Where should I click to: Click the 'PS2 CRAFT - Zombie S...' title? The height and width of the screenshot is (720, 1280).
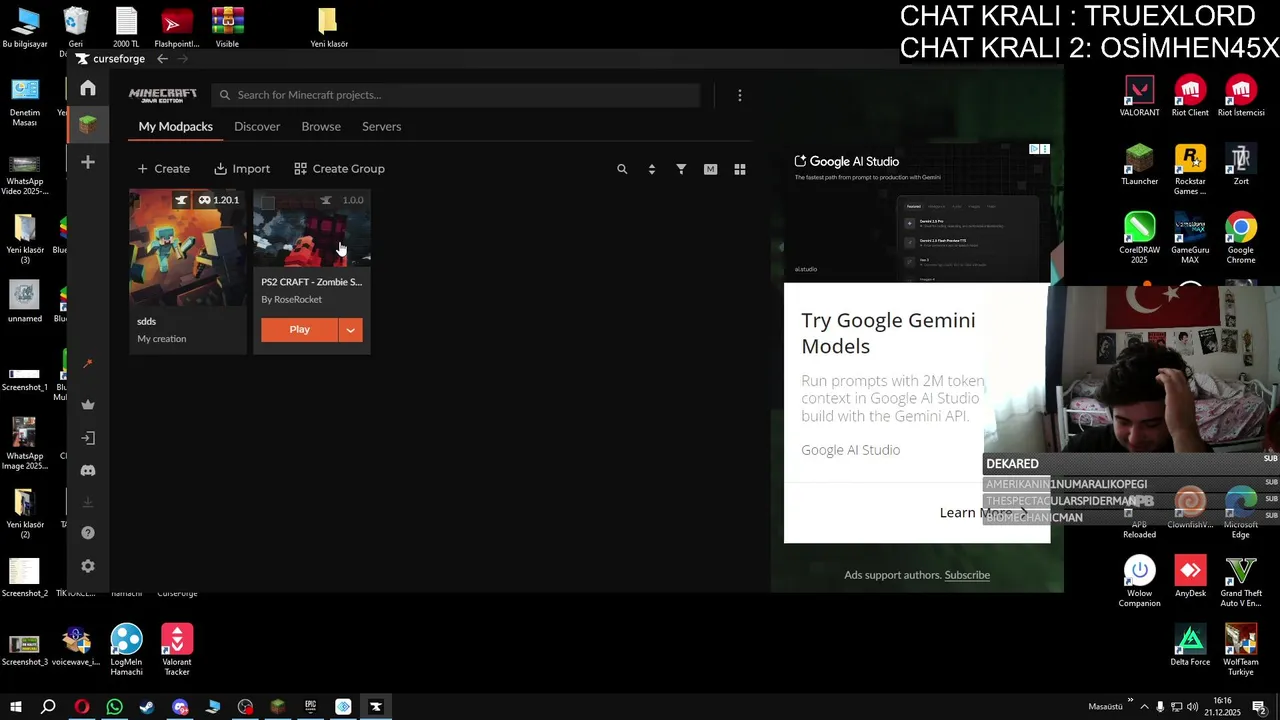[312, 282]
